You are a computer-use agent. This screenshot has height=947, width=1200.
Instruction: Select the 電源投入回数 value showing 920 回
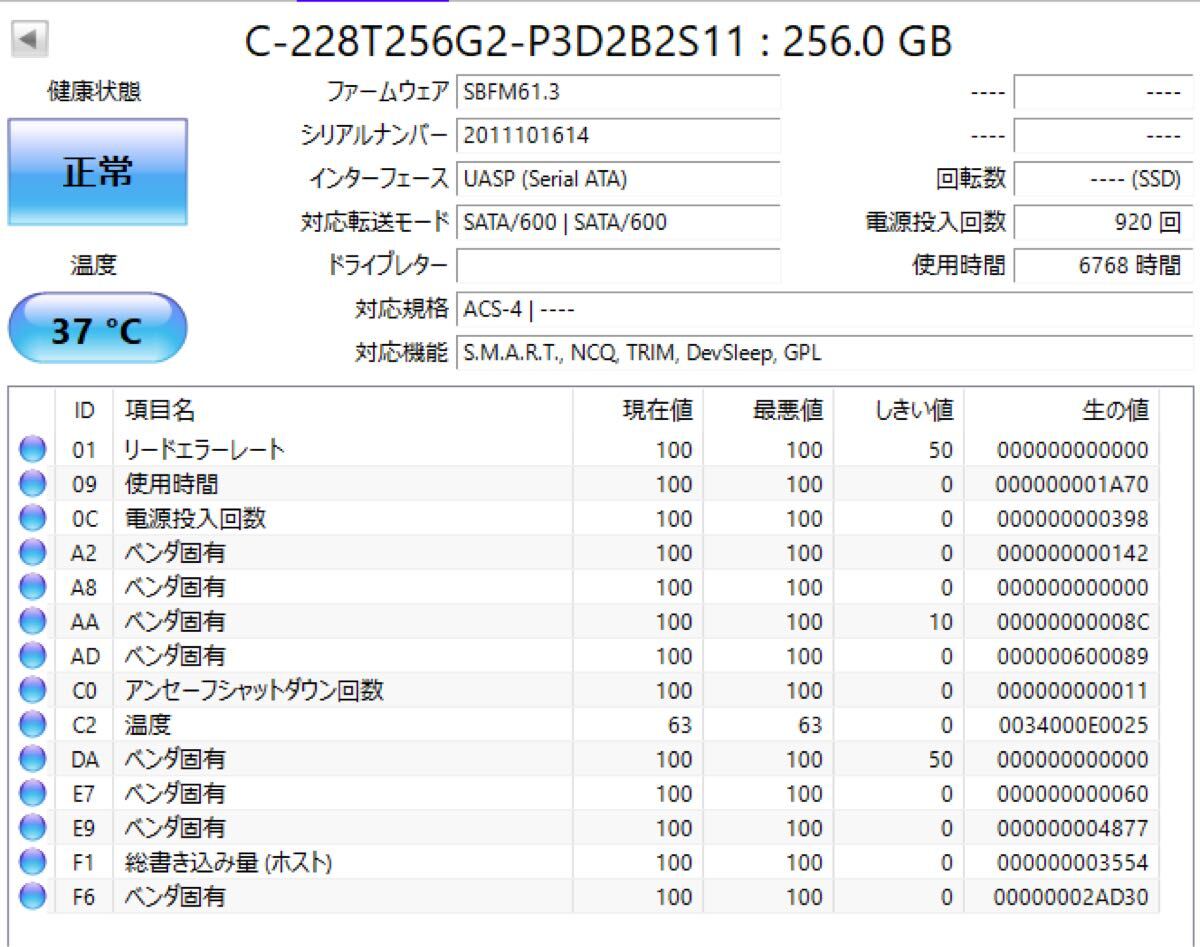click(1100, 222)
